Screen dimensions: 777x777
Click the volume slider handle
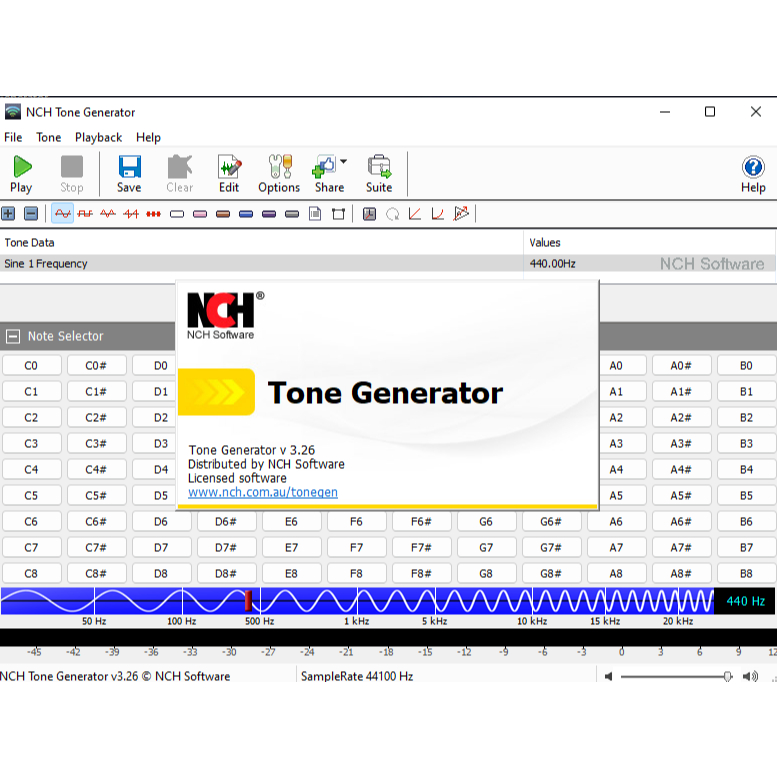pos(727,676)
